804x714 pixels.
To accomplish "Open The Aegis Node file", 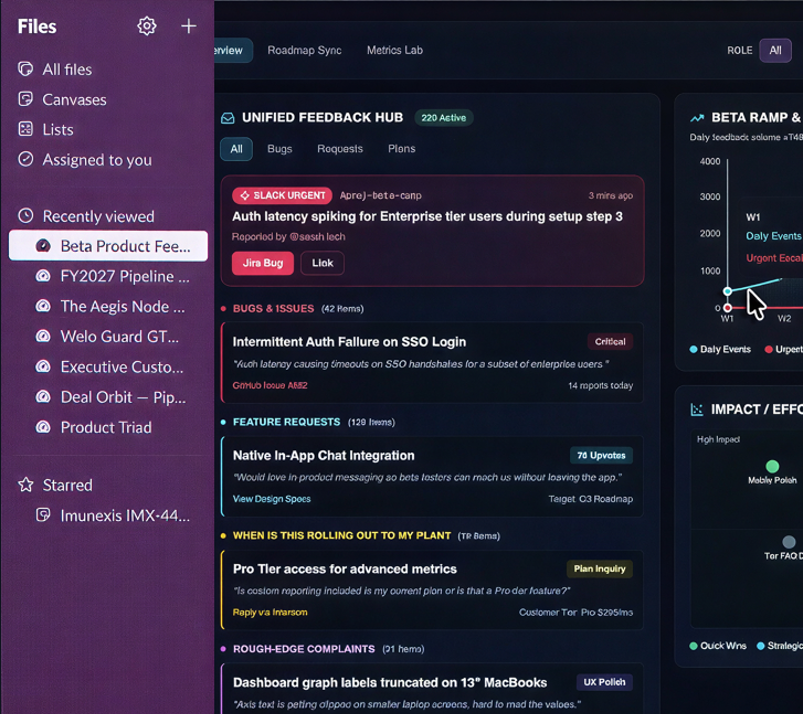I will point(108,307).
